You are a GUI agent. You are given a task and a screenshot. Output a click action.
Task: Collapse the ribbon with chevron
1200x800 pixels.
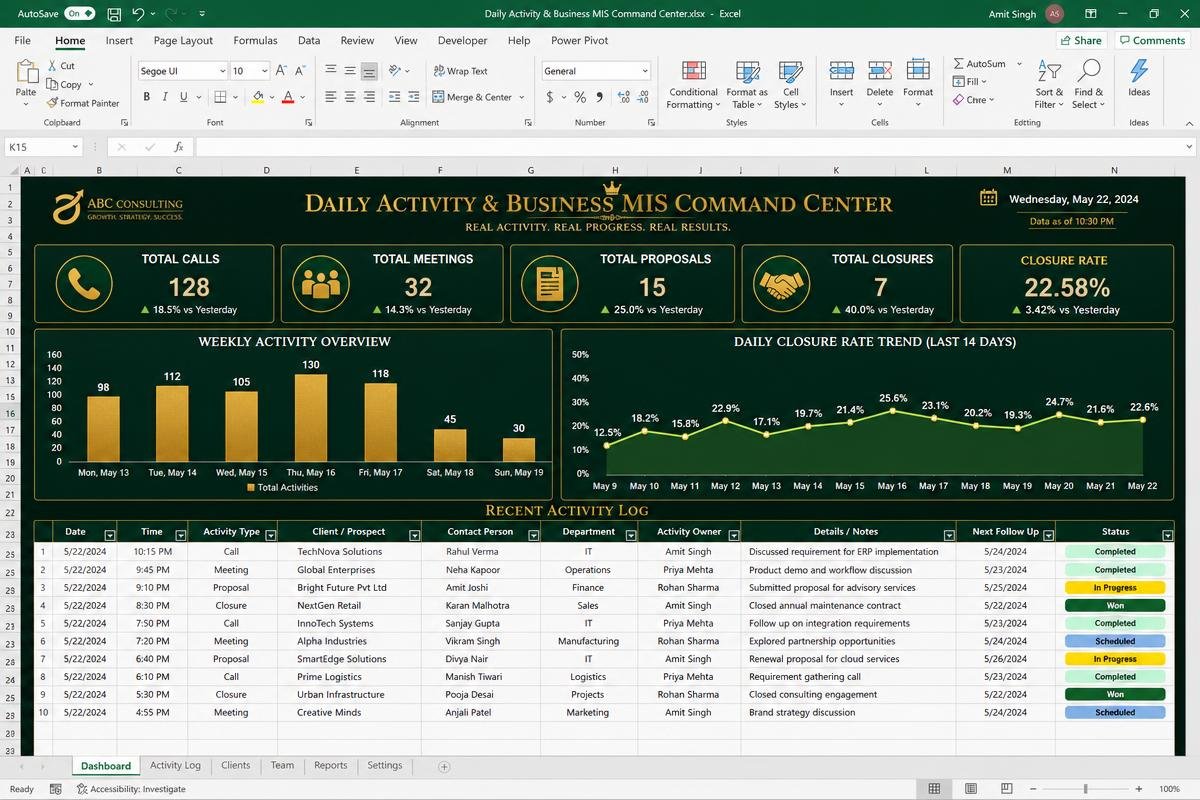point(1188,123)
